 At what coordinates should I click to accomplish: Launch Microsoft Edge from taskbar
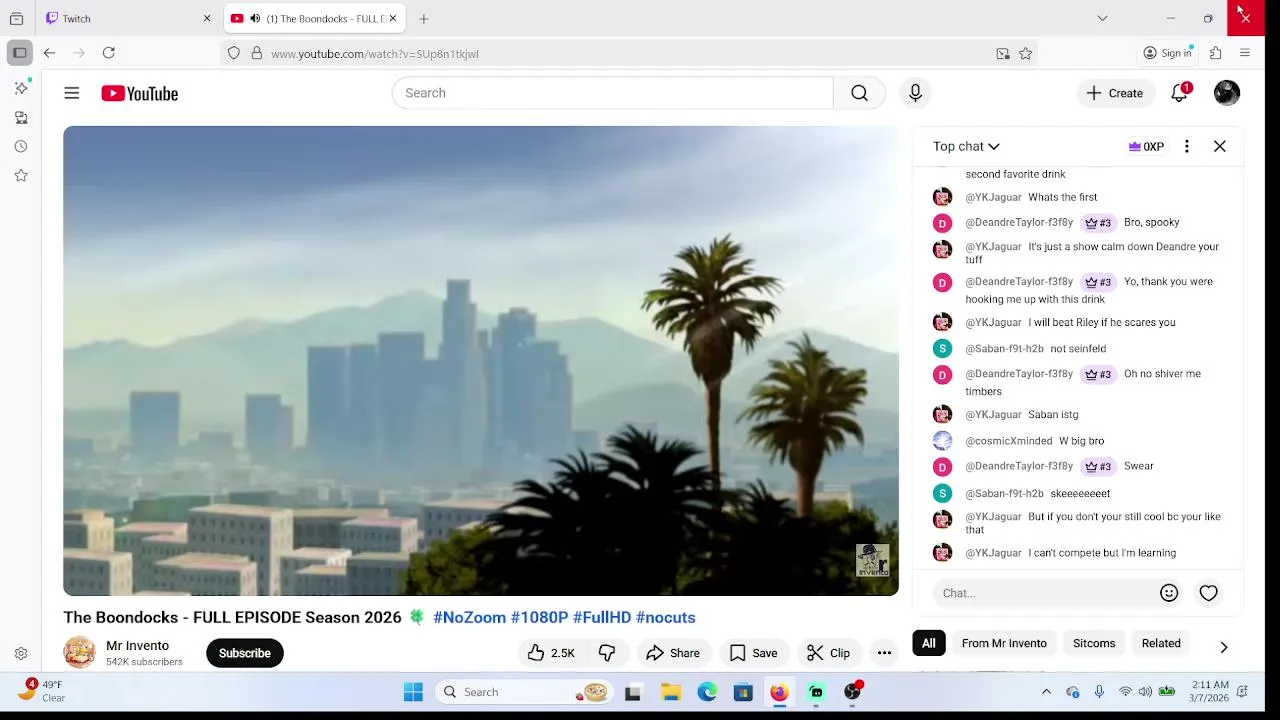click(x=707, y=692)
